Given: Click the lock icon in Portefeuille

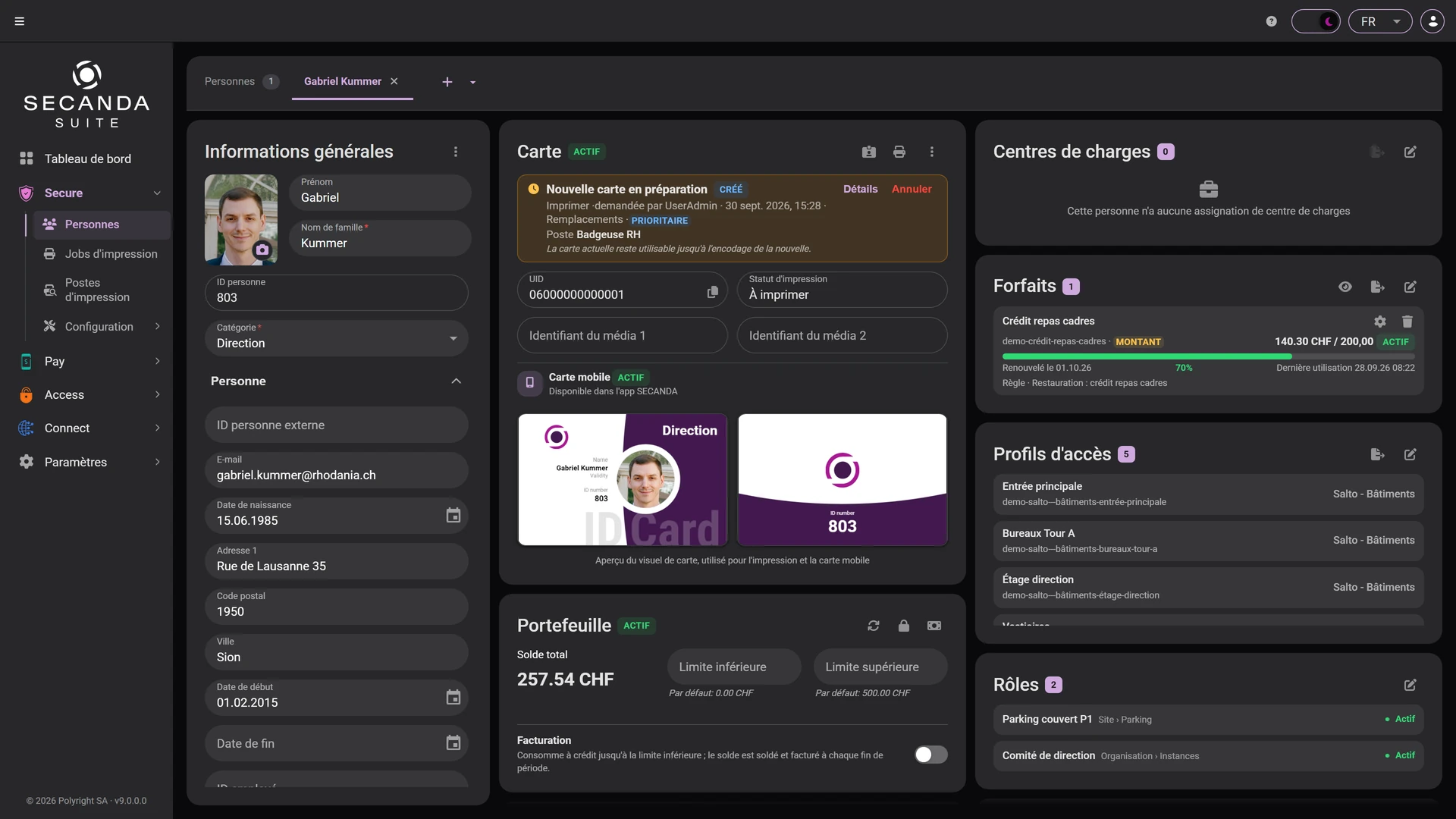Looking at the screenshot, I should pos(904,626).
